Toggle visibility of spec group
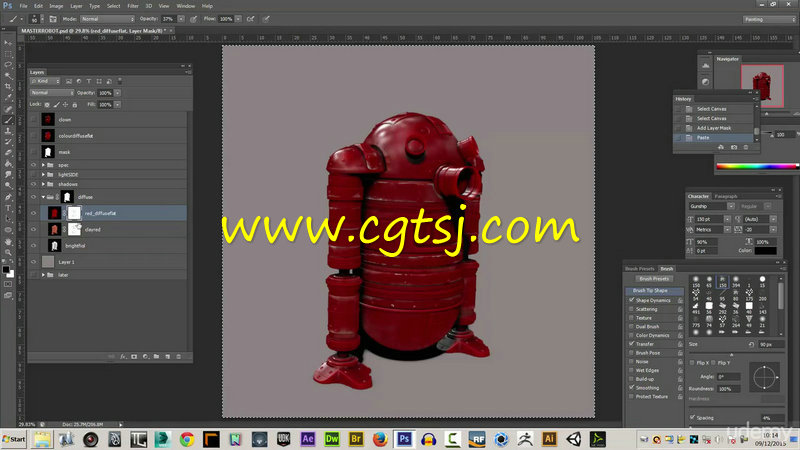 point(34,165)
